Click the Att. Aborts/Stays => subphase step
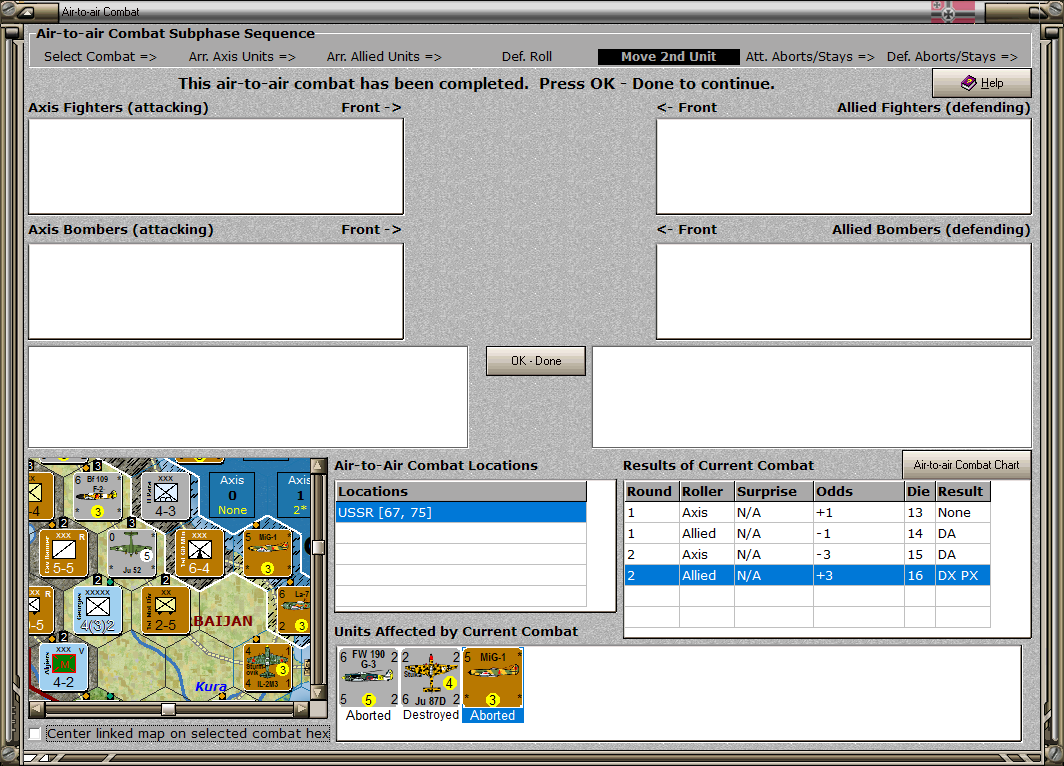This screenshot has width=1064, height=766. point(810,57)
